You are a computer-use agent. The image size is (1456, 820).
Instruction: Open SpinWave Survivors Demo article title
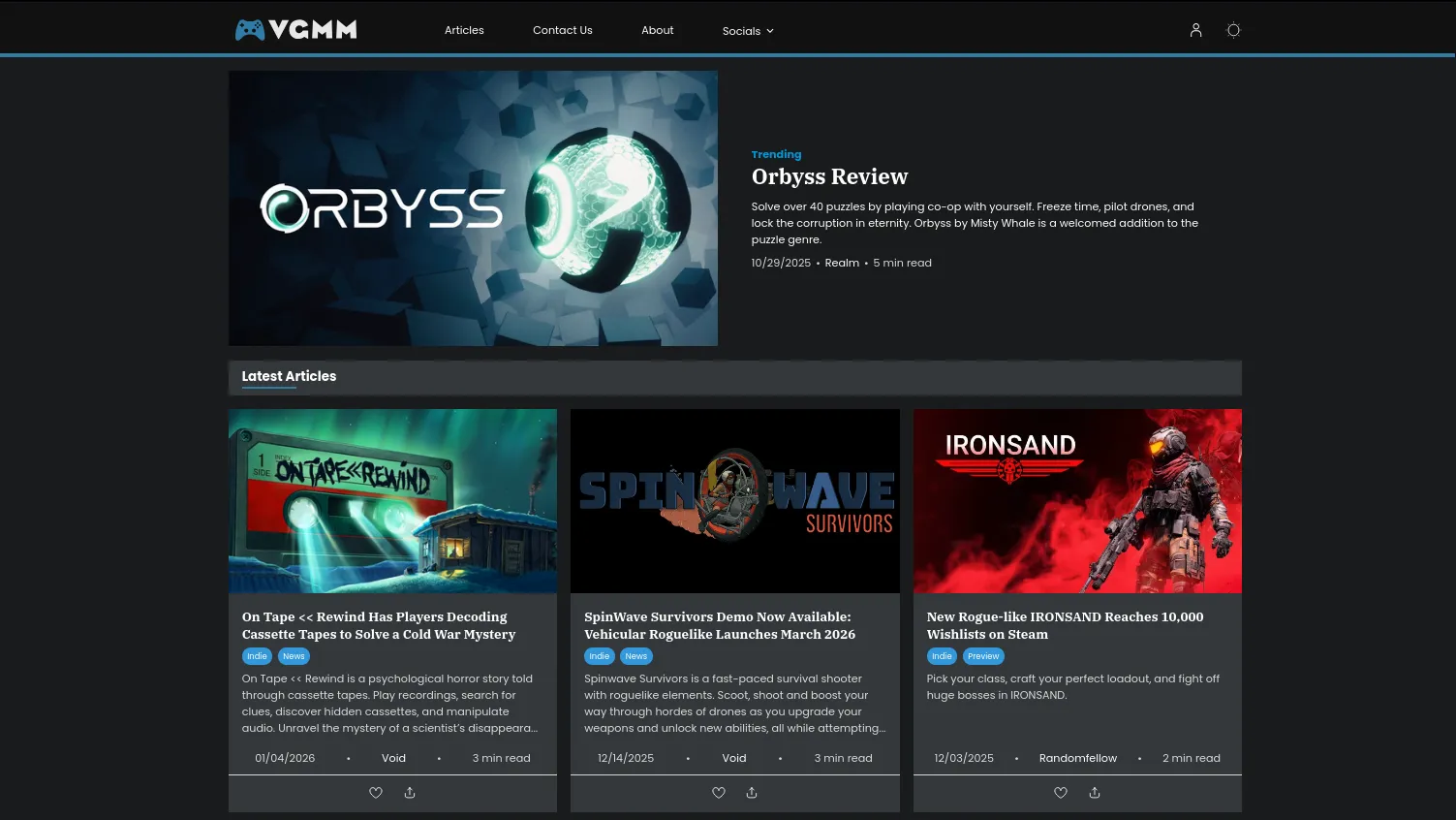(x=720, y=625)
